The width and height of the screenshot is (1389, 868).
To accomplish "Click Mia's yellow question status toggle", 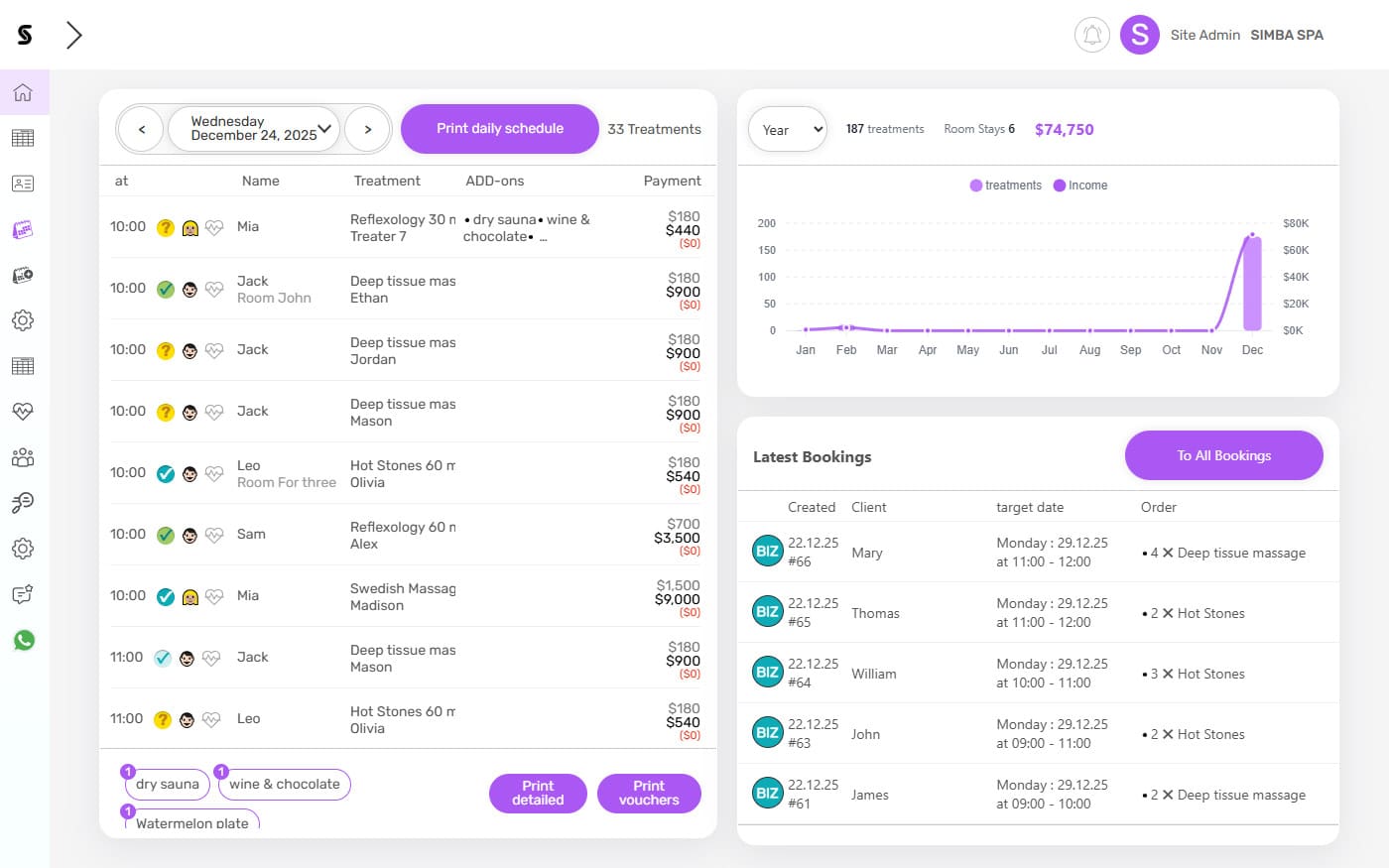I will (165, 227).
